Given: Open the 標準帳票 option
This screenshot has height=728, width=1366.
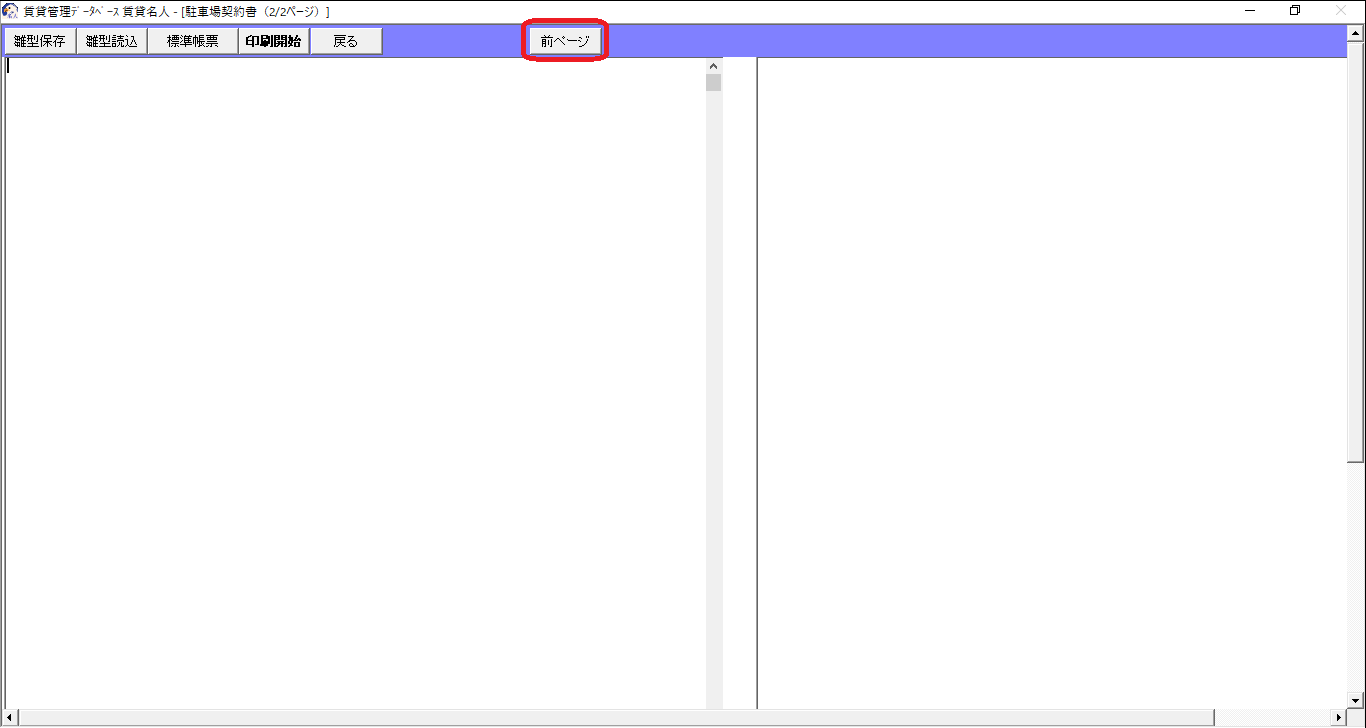Looking at the screenshot, I should (x=192, y=41).
